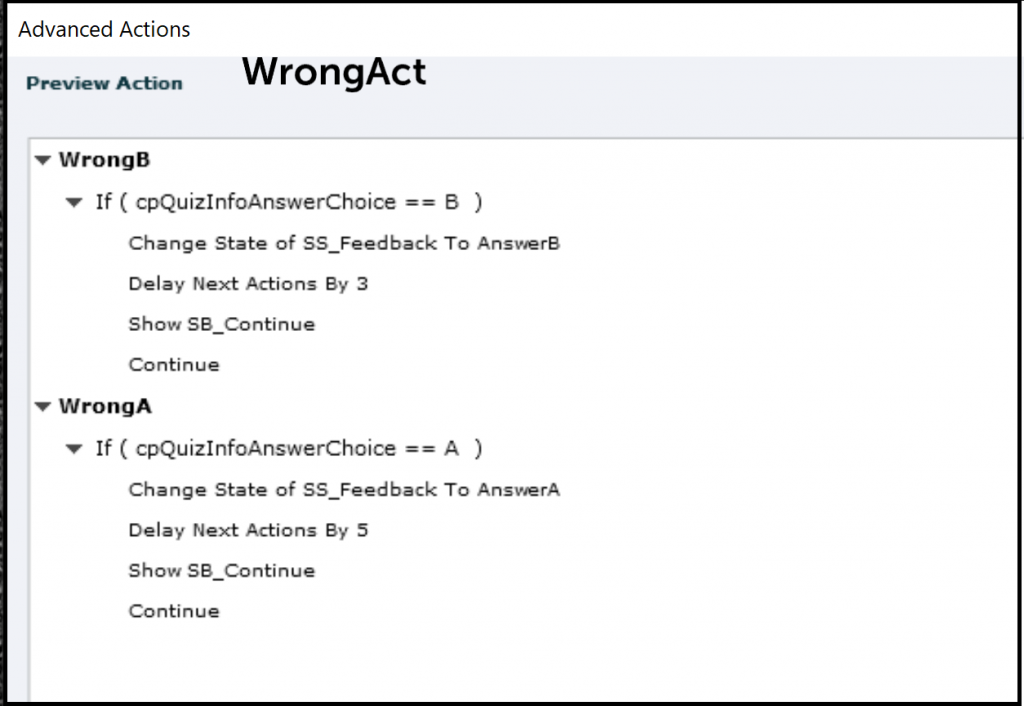Collapse the If cpQuizInfoAnswerChoice == A arrow

[73, 449]
